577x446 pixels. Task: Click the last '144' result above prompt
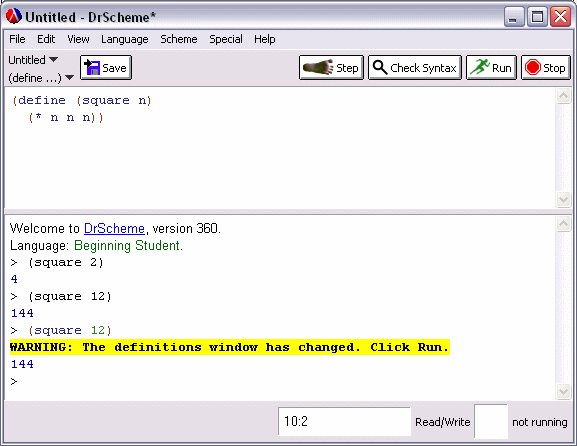[22, 364]
